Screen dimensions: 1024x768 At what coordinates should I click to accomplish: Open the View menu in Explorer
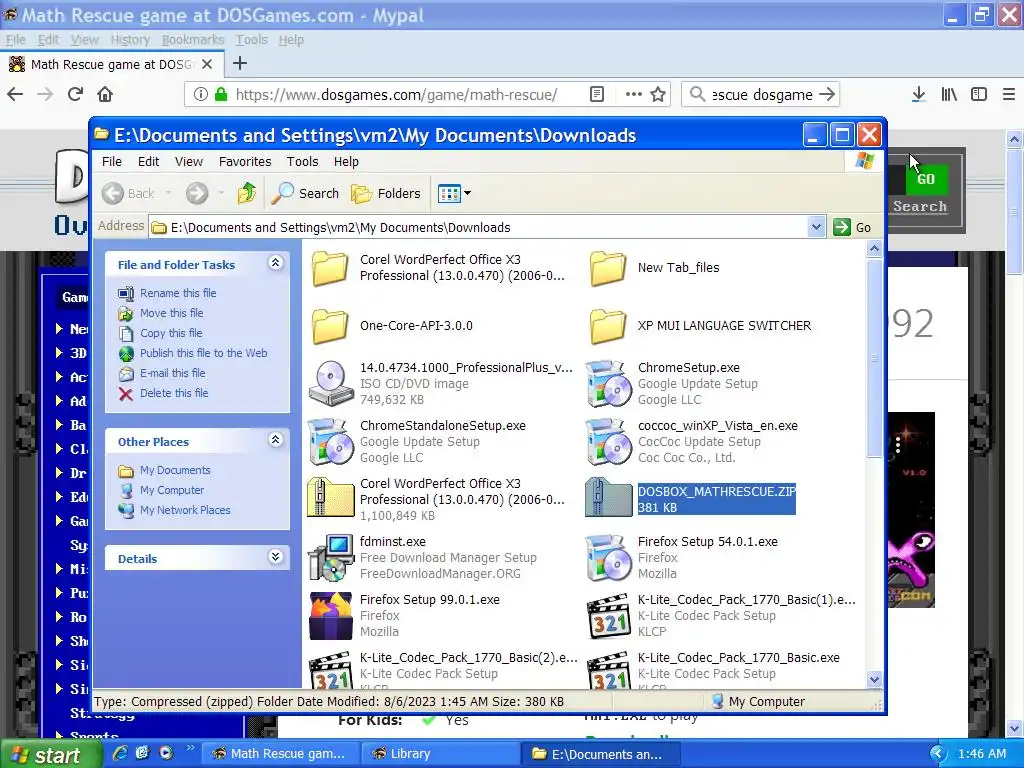(189, 161)
